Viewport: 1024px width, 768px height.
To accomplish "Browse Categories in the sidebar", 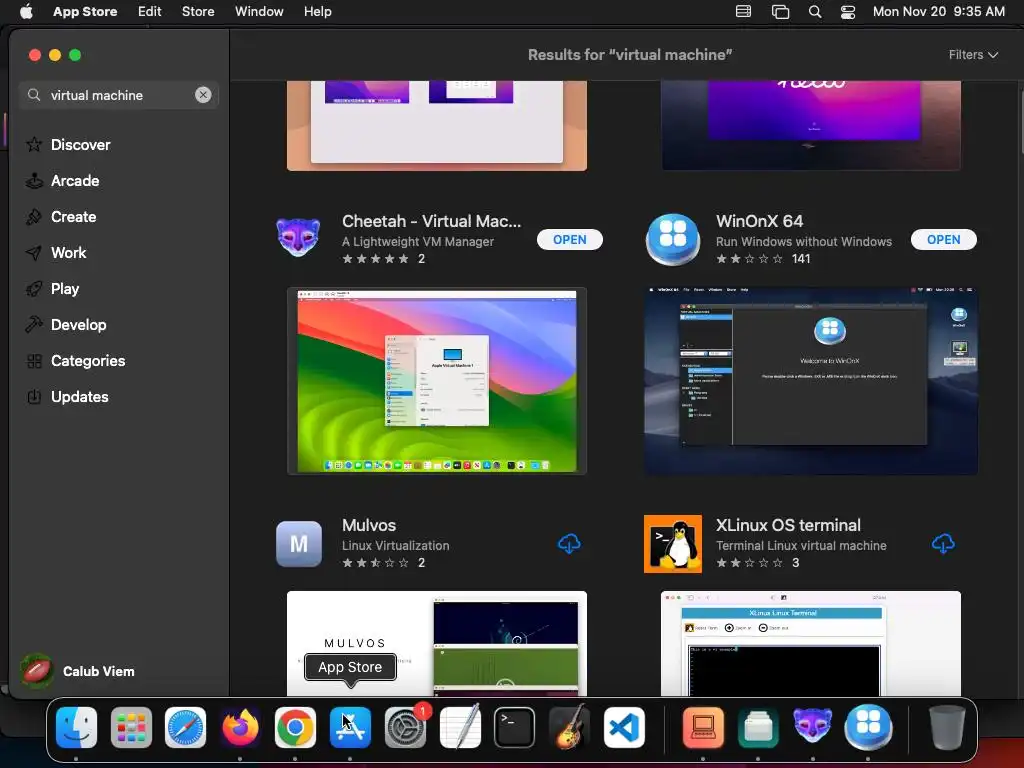I will (88, 360).
